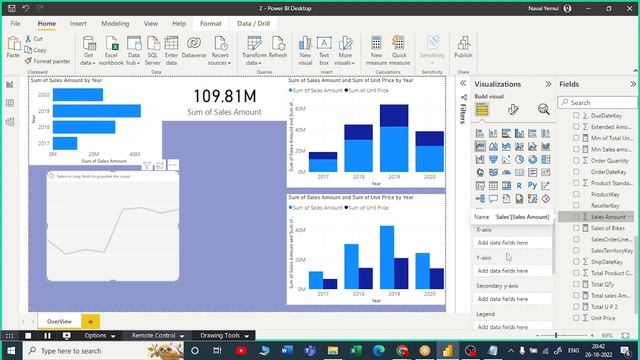Check the Order Quantity field
This screenshot has width=640, height=360.
[x=576, y=160]
